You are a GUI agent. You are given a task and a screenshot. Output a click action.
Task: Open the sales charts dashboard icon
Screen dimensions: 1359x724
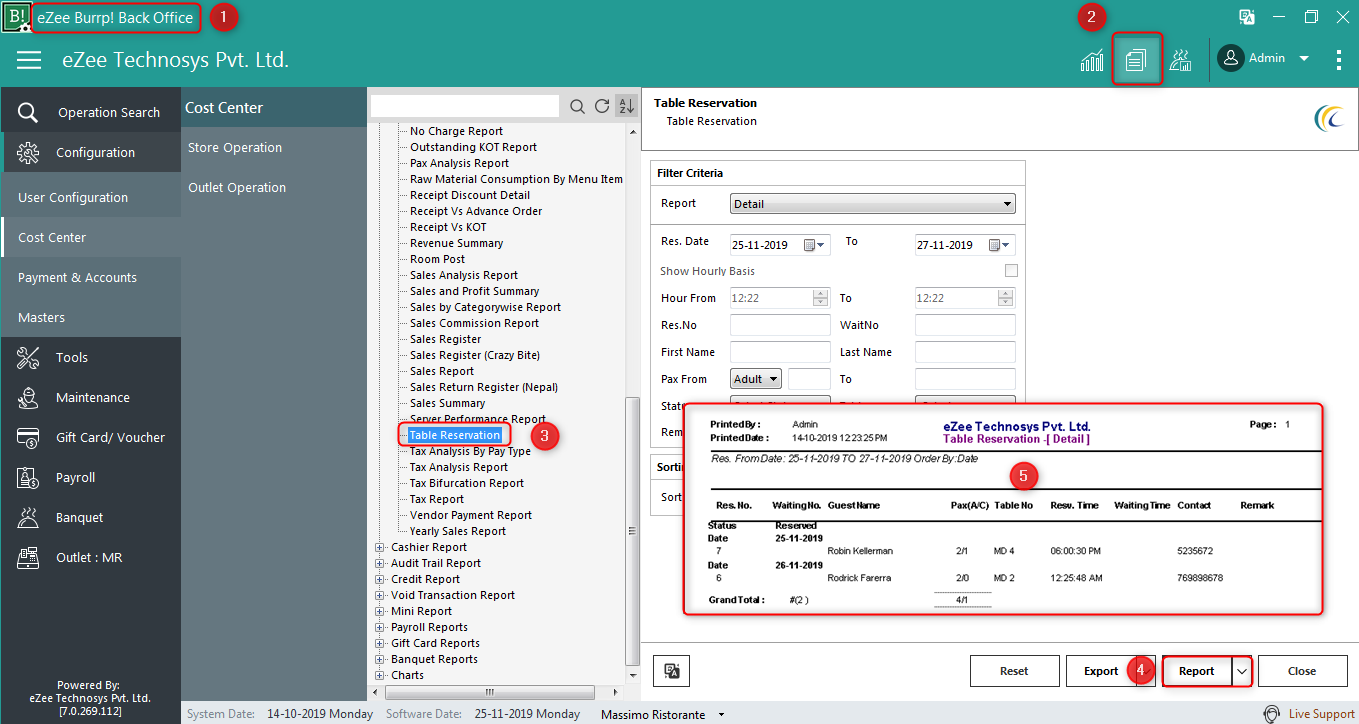1092,60
